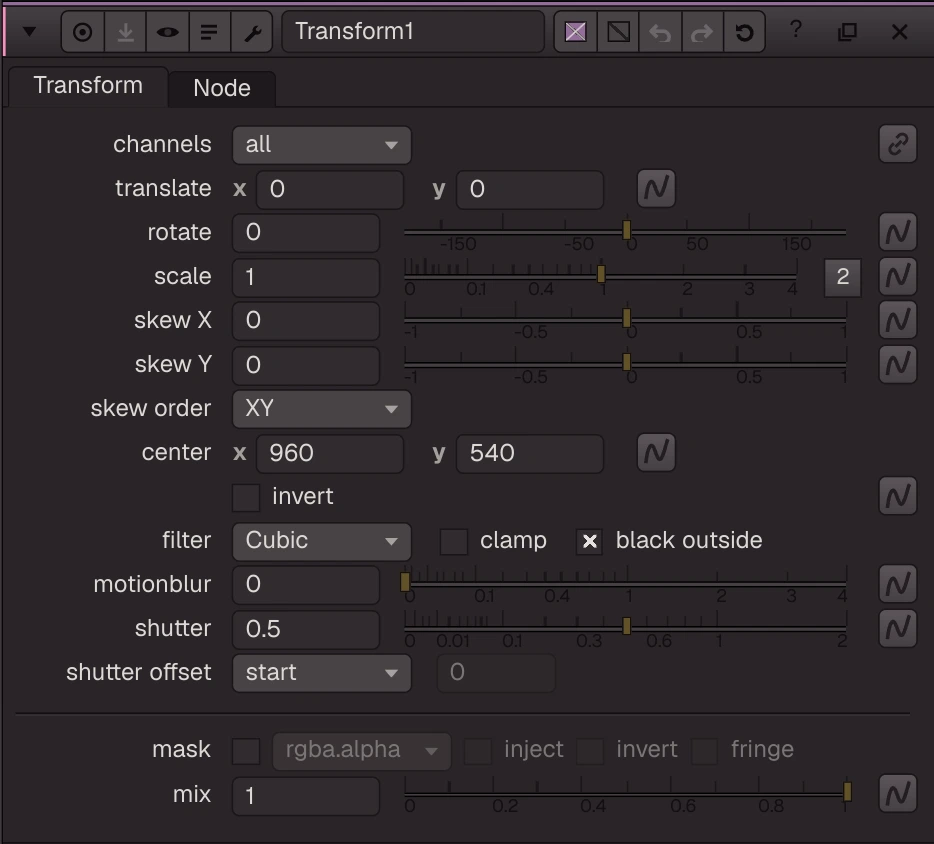
Task: Adjust the mix slider handle
Action: coord(847,792)
